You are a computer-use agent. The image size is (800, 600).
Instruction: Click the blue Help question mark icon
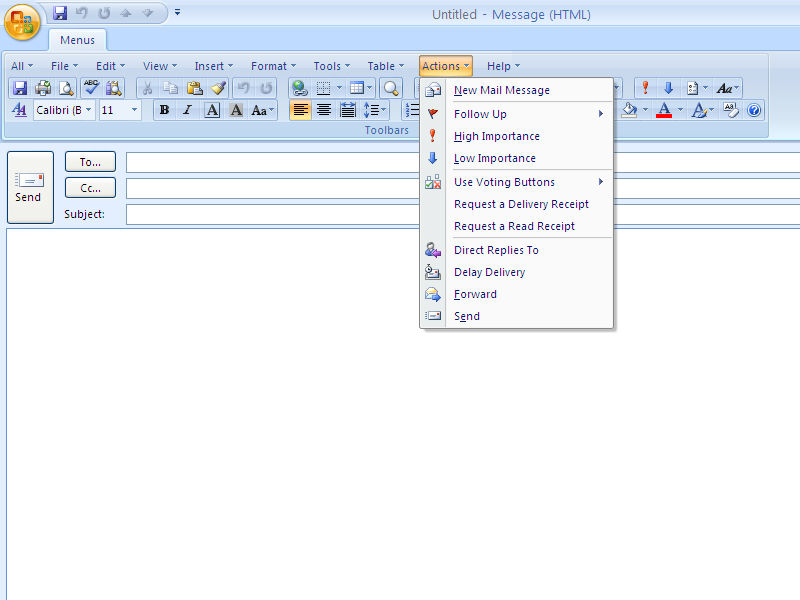pyautogui.click(x=755, y=110)
